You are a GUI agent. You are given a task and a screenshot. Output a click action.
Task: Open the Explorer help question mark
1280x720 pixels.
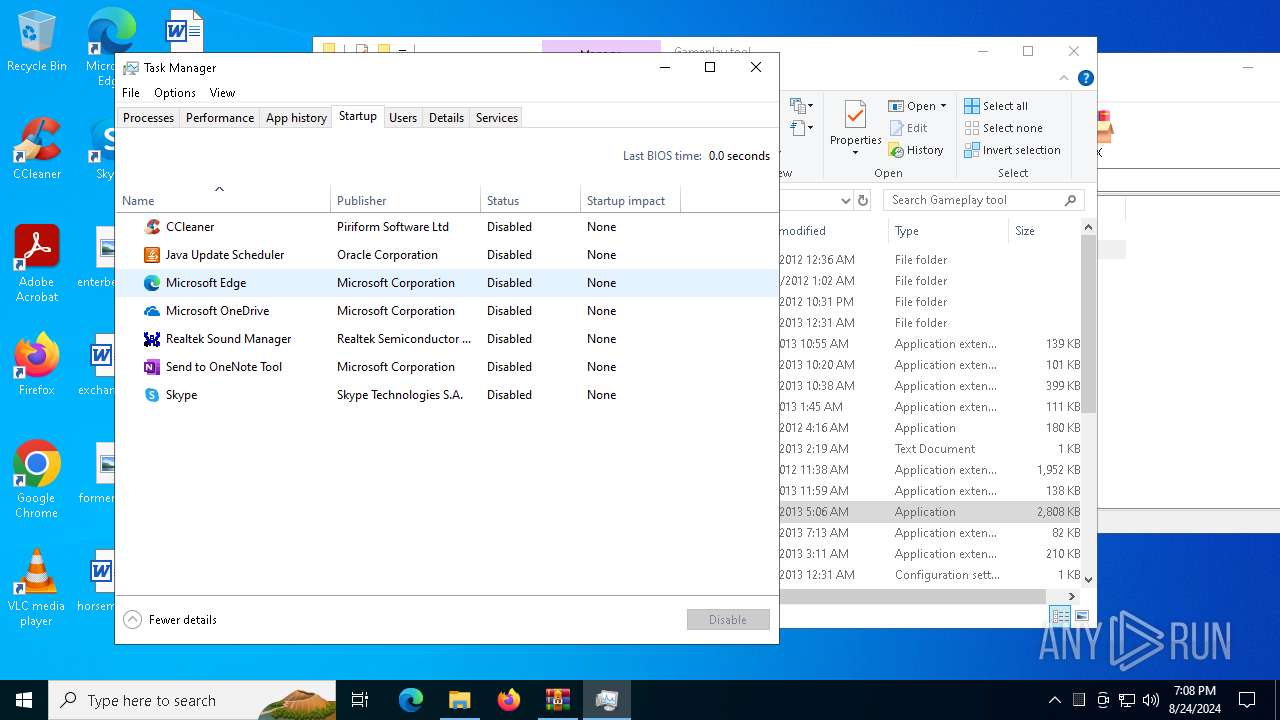coord(1085,78)
